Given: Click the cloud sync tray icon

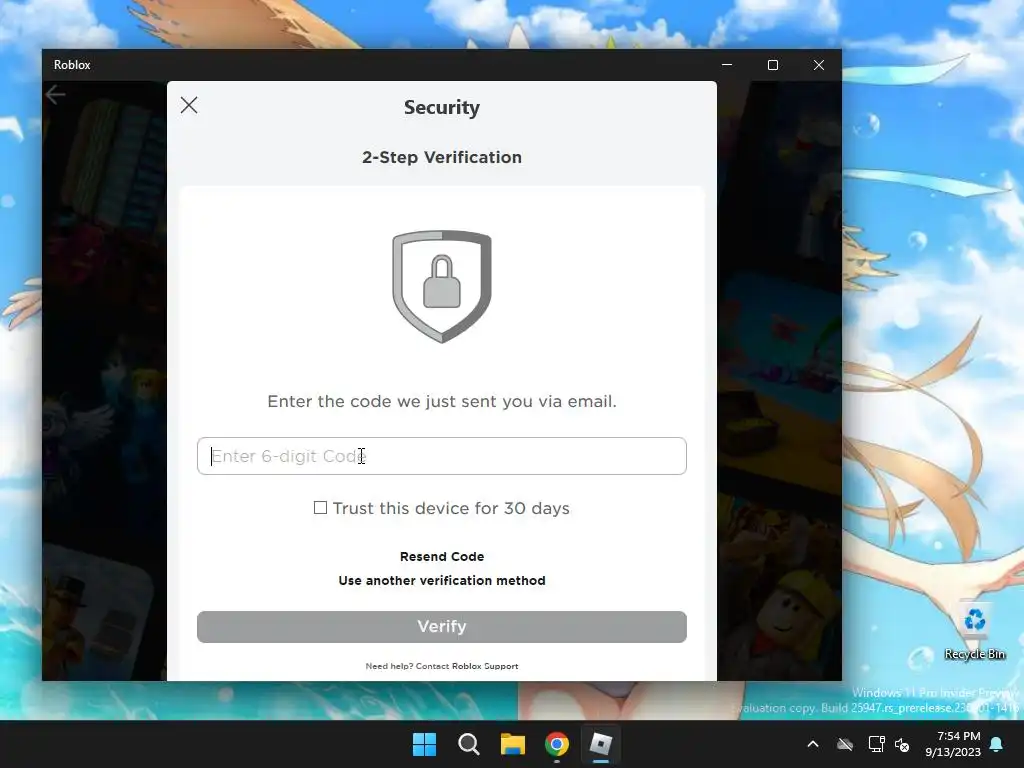Looking at the screenshot, I should tap(845, 744).
